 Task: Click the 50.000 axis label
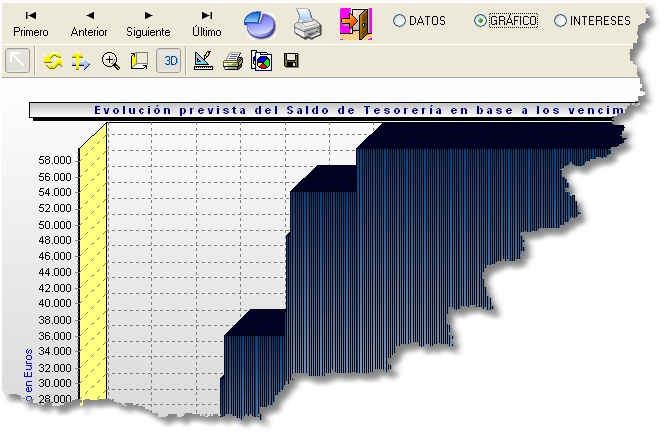(55, 225)
